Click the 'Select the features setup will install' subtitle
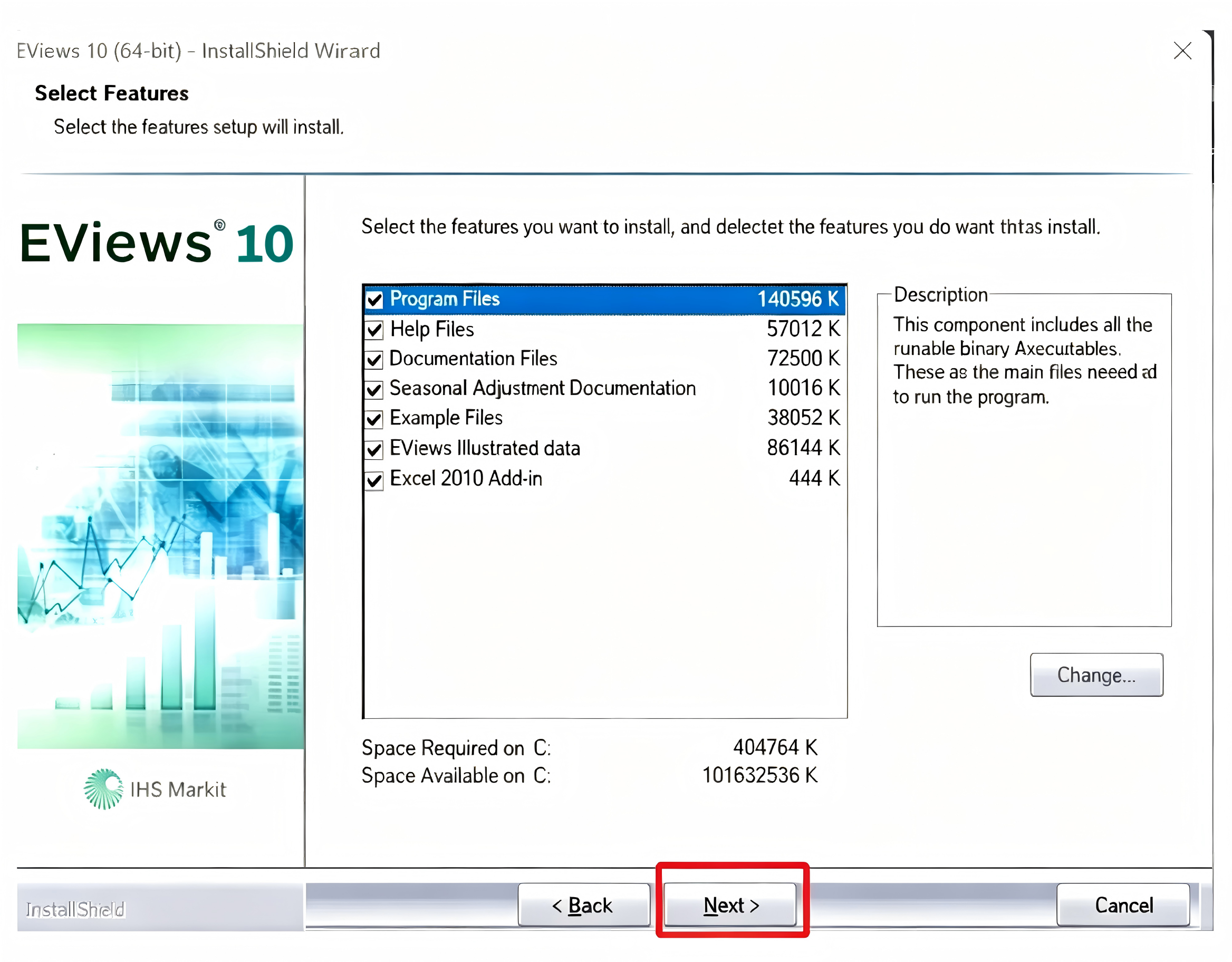 click(198, 127)
